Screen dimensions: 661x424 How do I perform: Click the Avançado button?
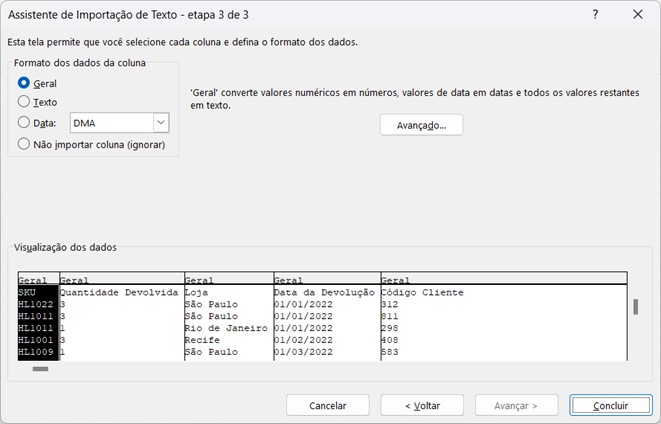(x=421, y=125)
